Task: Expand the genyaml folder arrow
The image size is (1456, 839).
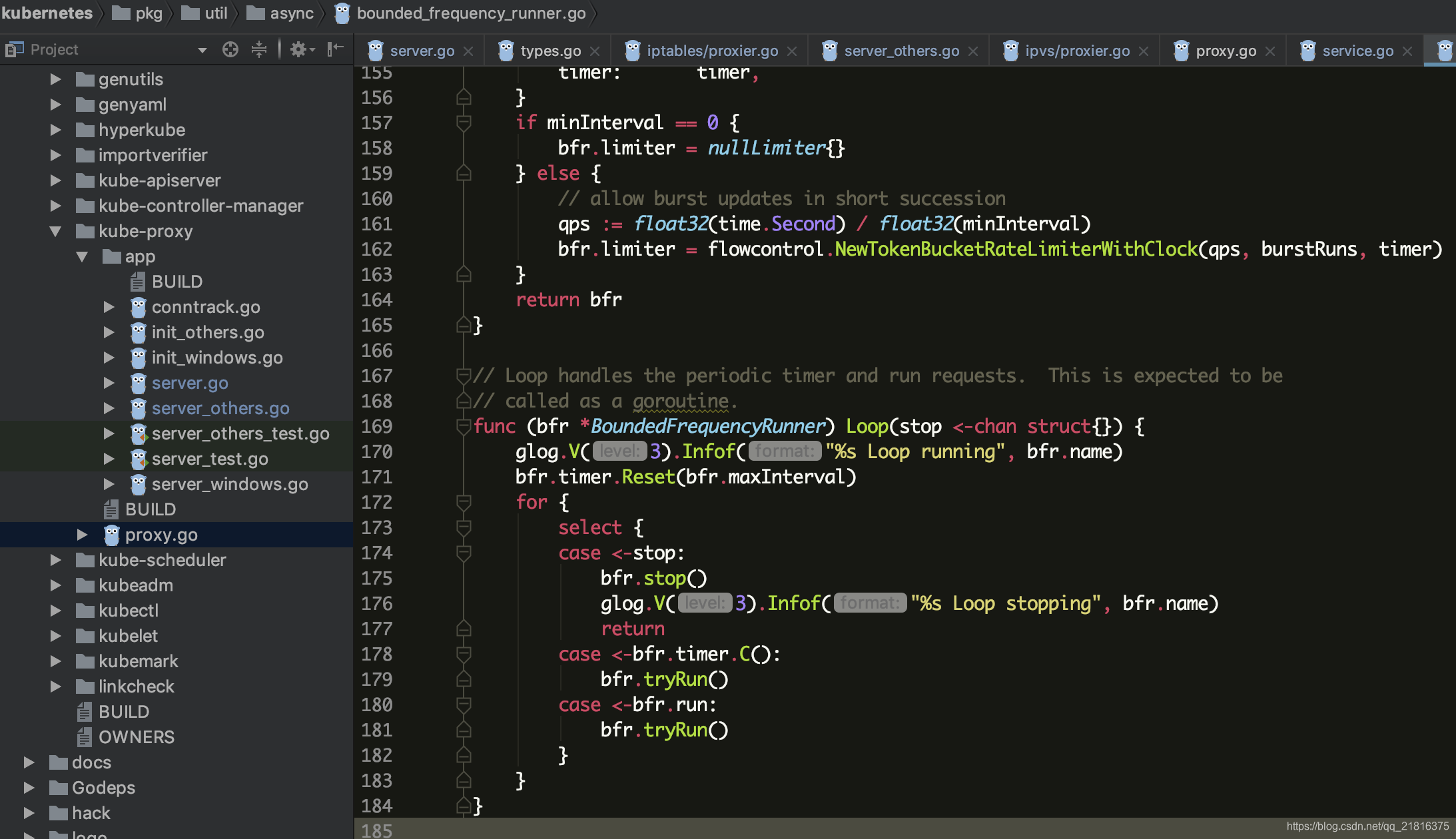Action: [x=56, y=105]
